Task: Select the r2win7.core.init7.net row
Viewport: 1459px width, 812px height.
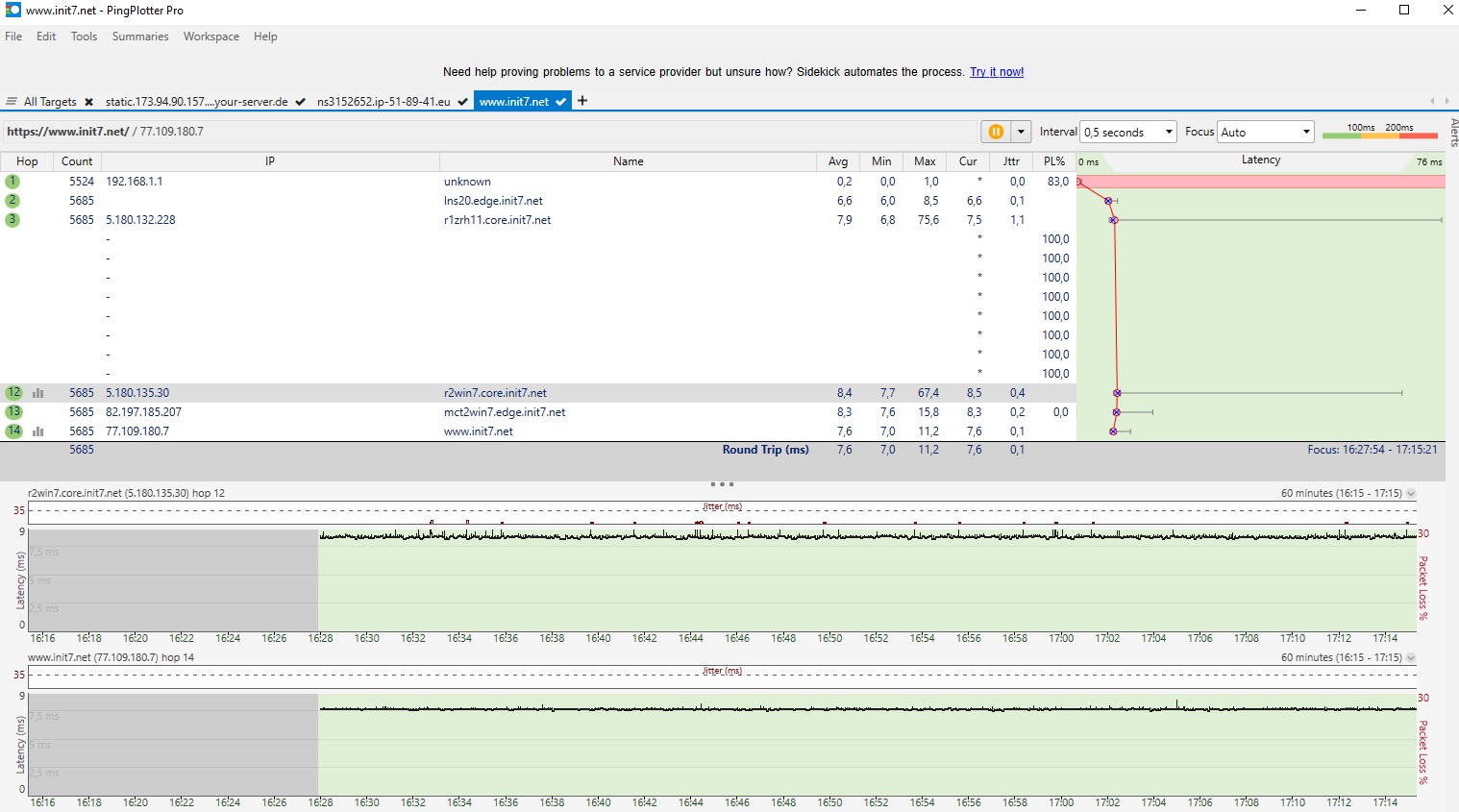Action: coord(538,393)
